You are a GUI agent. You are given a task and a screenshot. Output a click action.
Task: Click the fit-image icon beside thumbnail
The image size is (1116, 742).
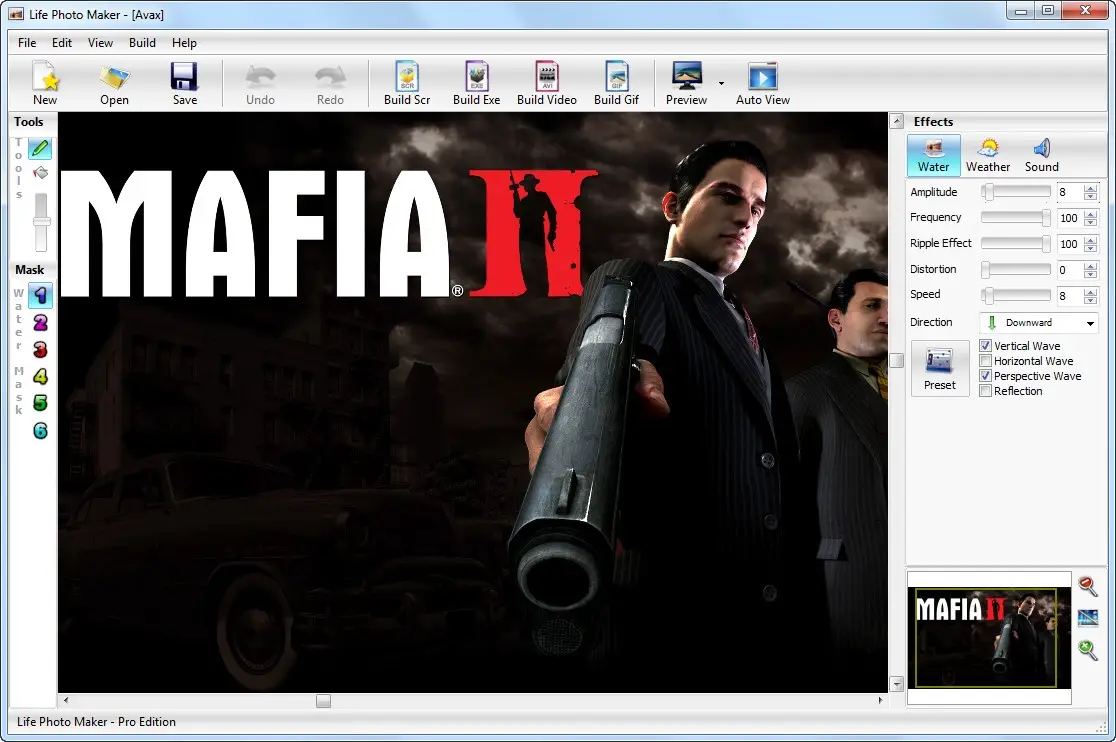[1088, 618]
